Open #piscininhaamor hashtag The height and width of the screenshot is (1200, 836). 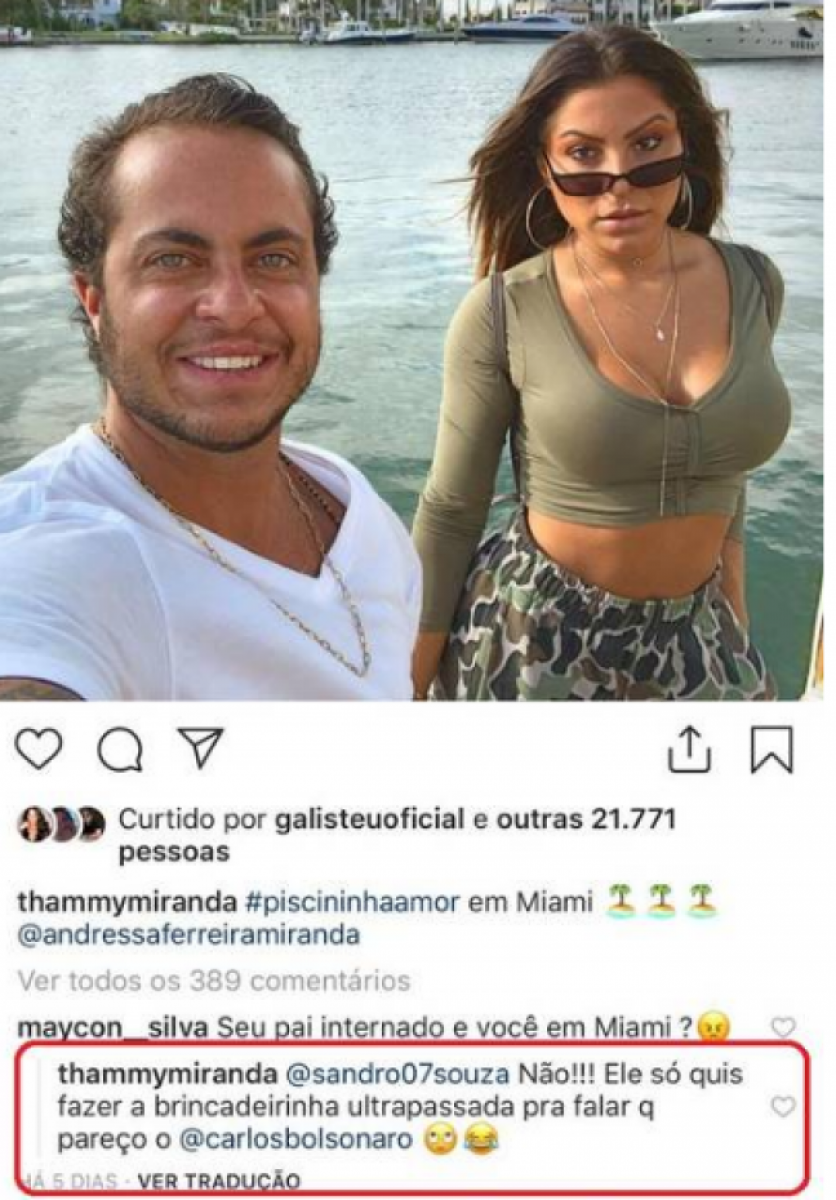[353, 901]
